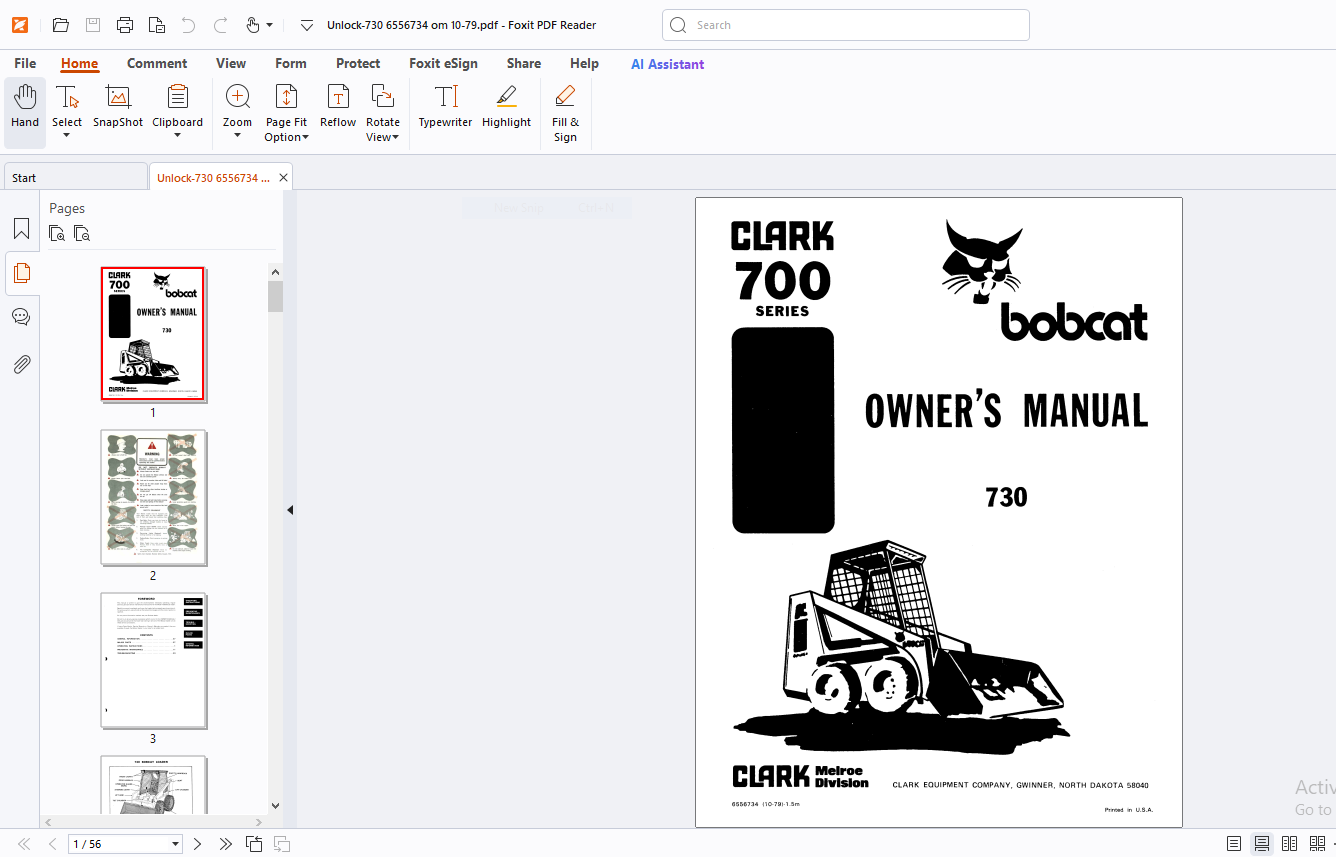Select page 3 thumbnail
This screenshot has height=857, width=1336.
point(153,660)
